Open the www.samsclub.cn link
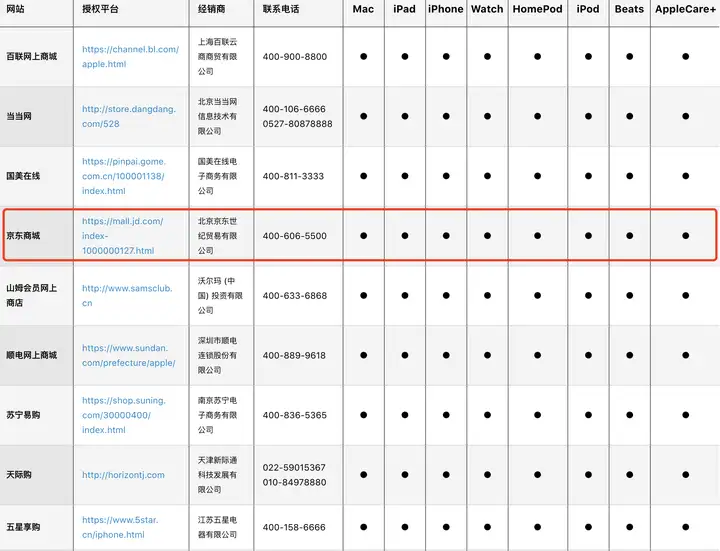Viewport: 720px width, 551px height. [x=127, y=295]
